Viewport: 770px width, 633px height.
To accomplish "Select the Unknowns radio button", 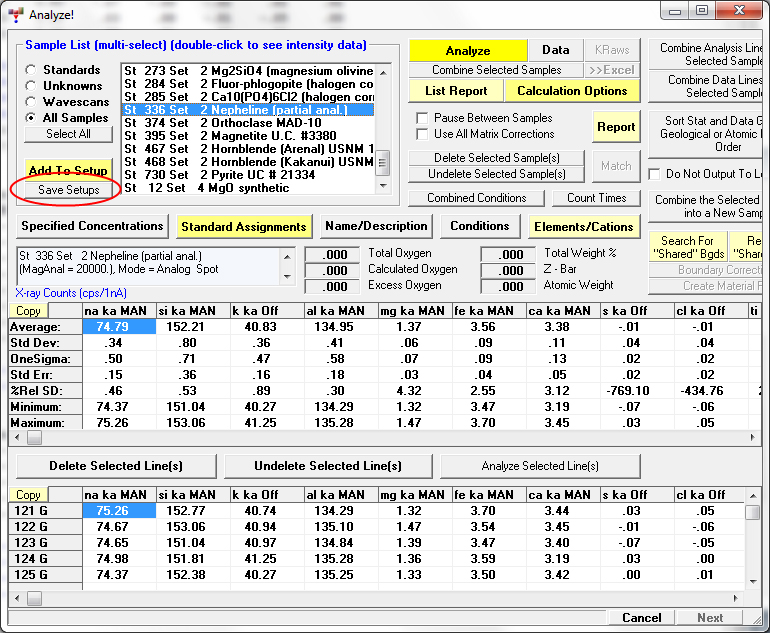I will (32, 86).
